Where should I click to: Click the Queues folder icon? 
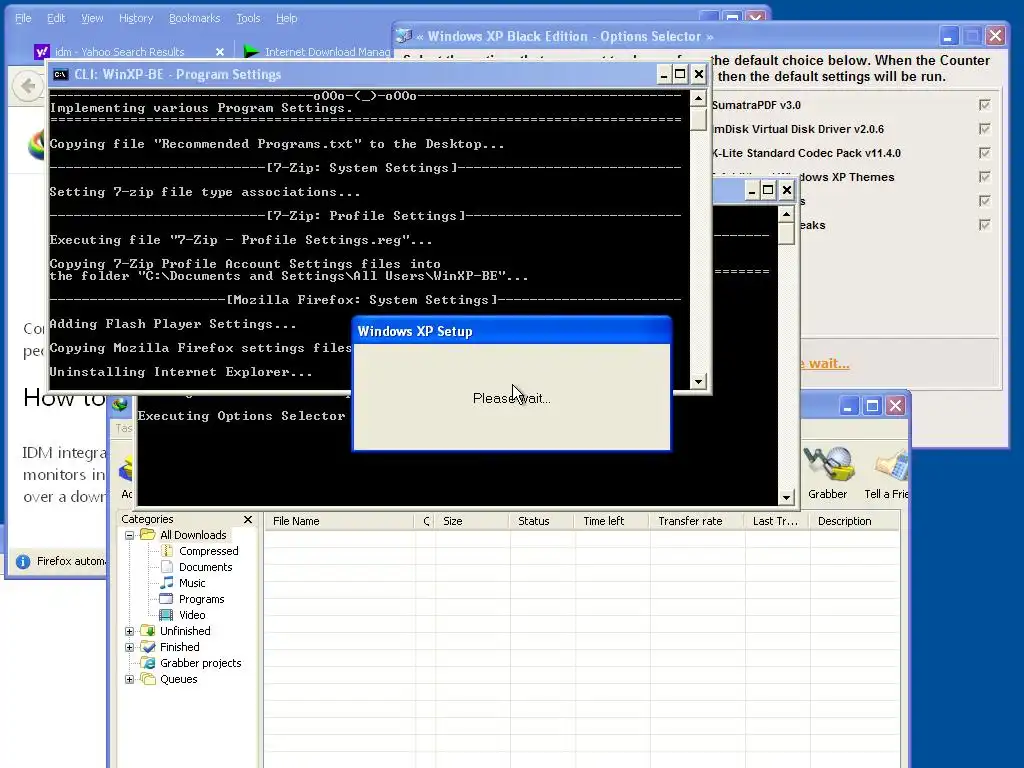pyautogui.click(x=148, y=679)
